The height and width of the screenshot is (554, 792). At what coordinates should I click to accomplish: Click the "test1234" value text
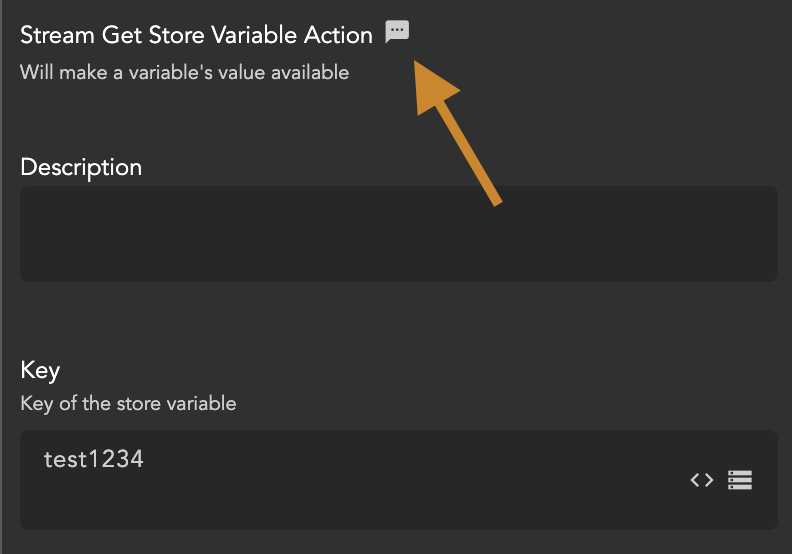pos(94,460)
